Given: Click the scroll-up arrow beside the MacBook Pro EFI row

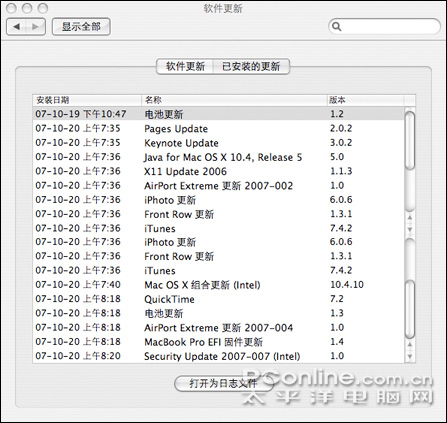Looking at the screenshot, I should point(410,344).
